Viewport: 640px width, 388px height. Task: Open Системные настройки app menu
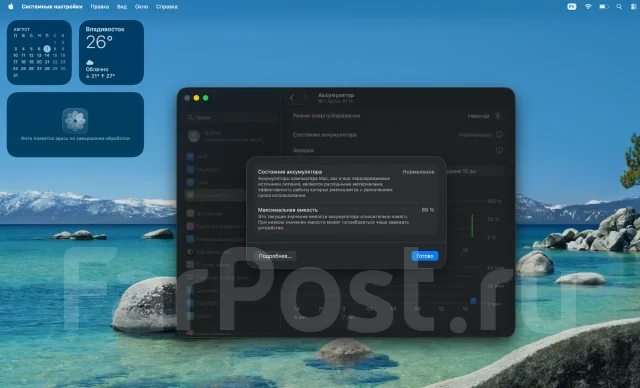(52, 7)
